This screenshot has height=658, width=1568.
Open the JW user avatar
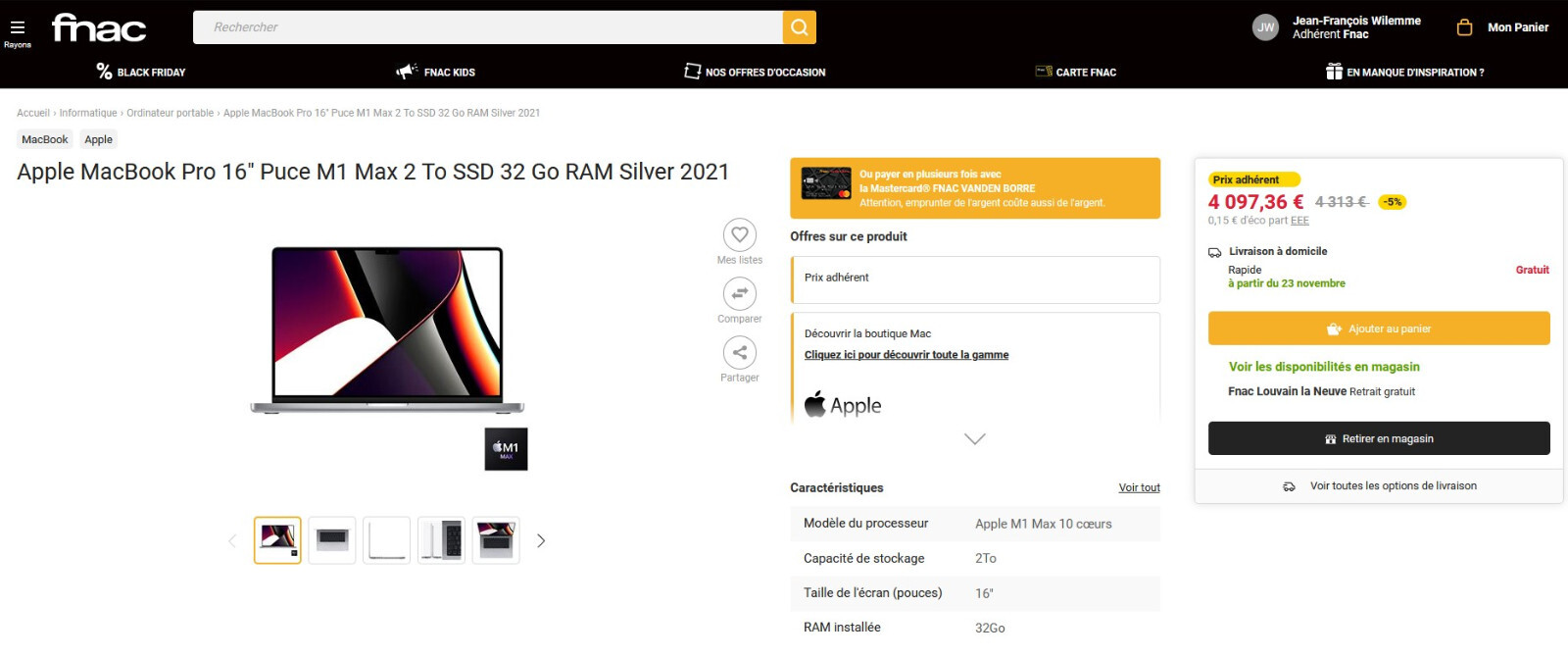click(1266, 27)
